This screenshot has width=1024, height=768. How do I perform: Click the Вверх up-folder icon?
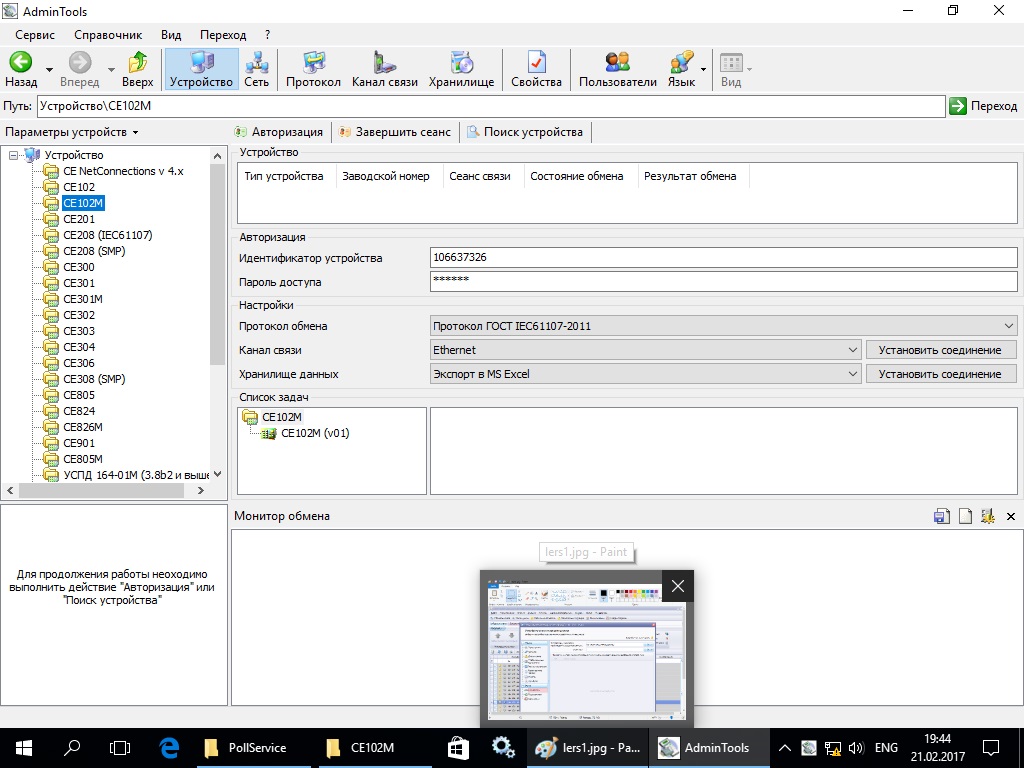(x=137, y=63)
